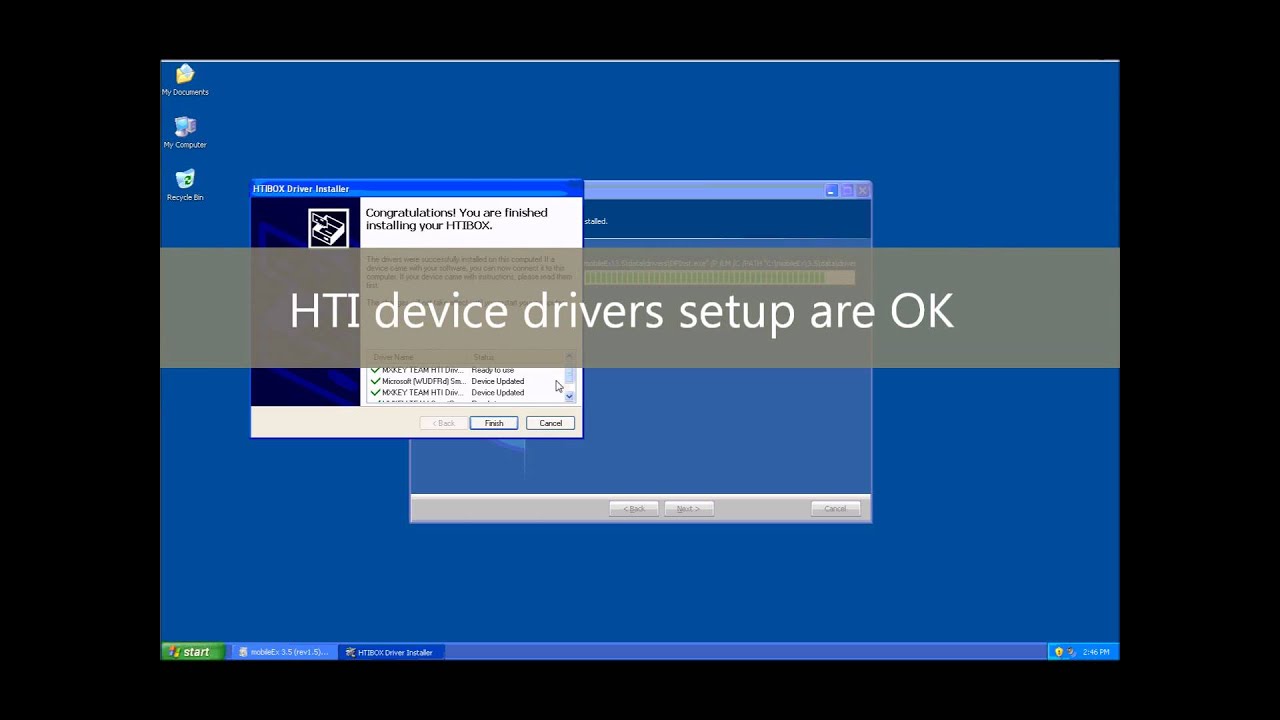Viewport: 1280px width, 720px height.
Task: Click the 2:46 PM taskbar clock
Action: (x=1096, y=652)
